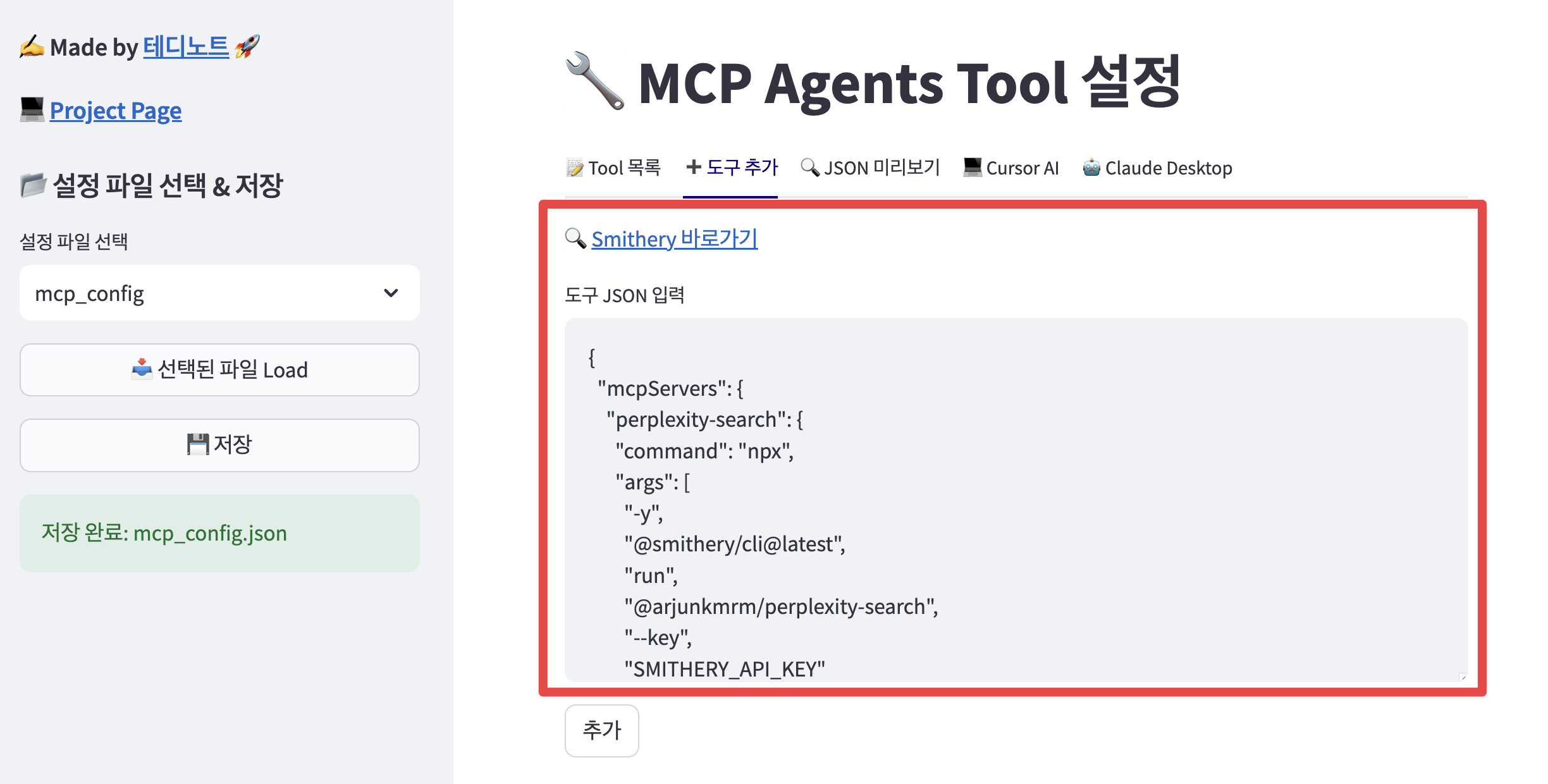Click the 저장 완료 success message box

tap(219, 534)
